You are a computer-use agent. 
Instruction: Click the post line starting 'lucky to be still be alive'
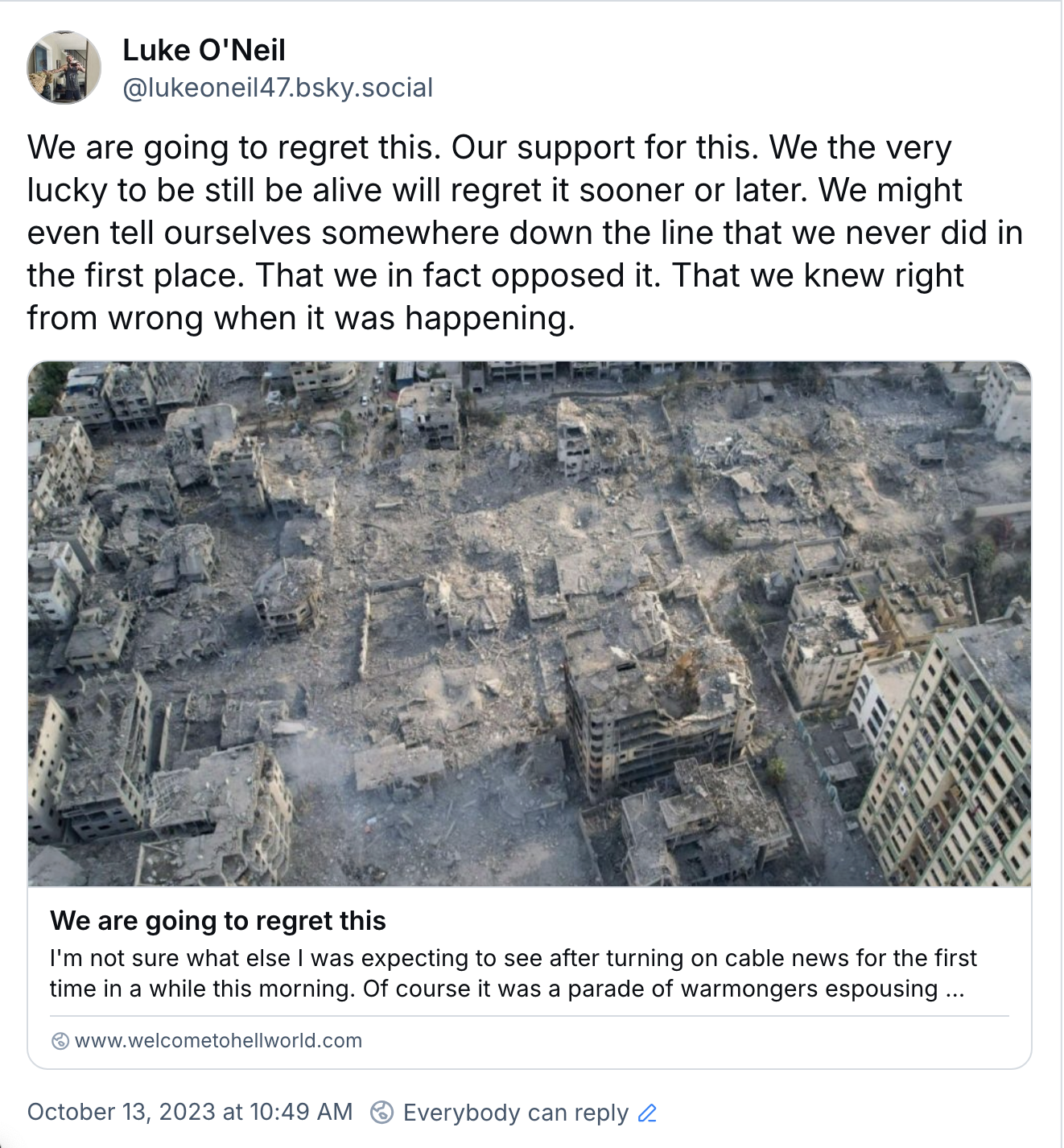point(494,191)
